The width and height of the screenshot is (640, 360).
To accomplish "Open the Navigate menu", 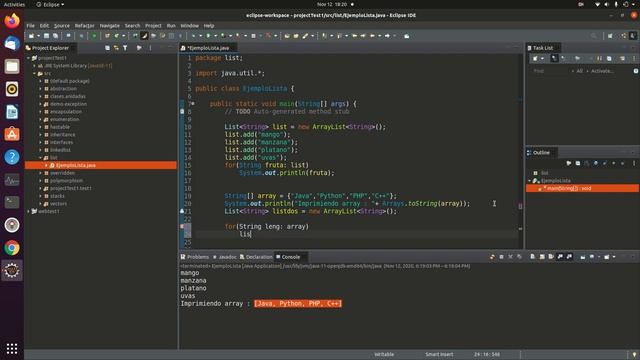I will [x=110, y=25].
